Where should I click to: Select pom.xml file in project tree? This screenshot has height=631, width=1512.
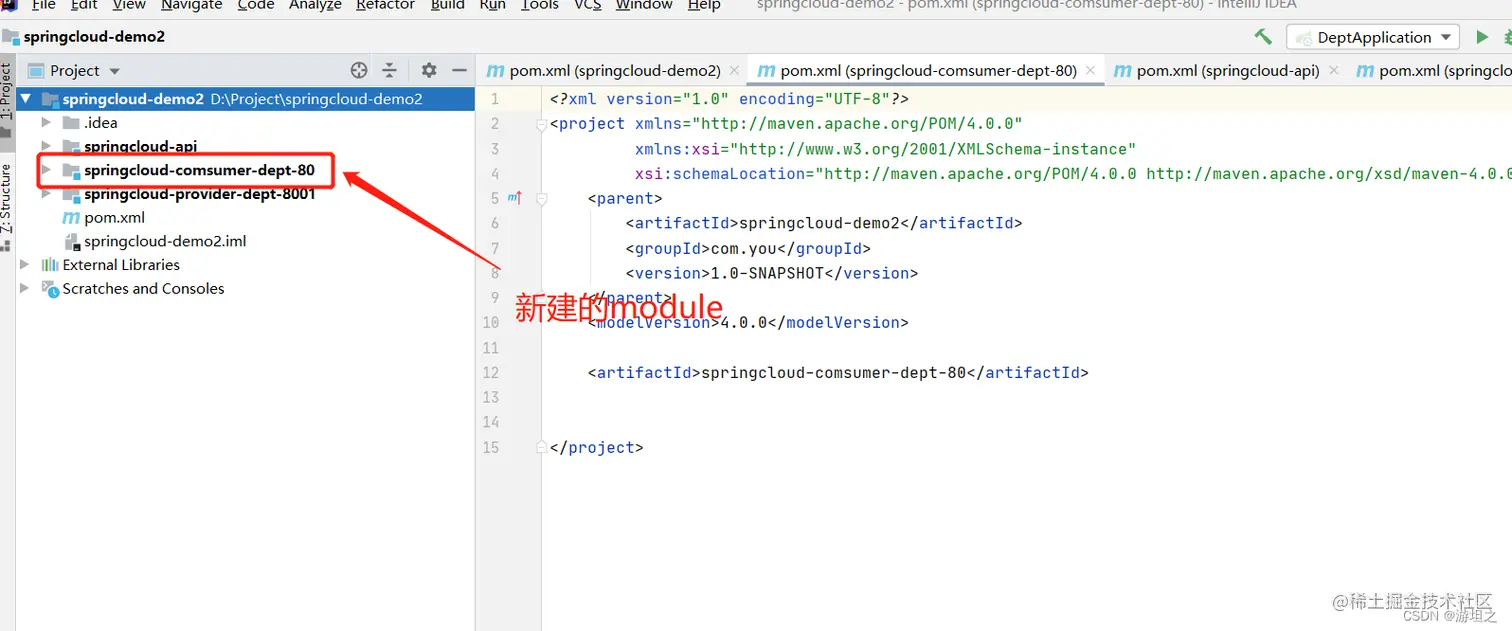[114, 217]
